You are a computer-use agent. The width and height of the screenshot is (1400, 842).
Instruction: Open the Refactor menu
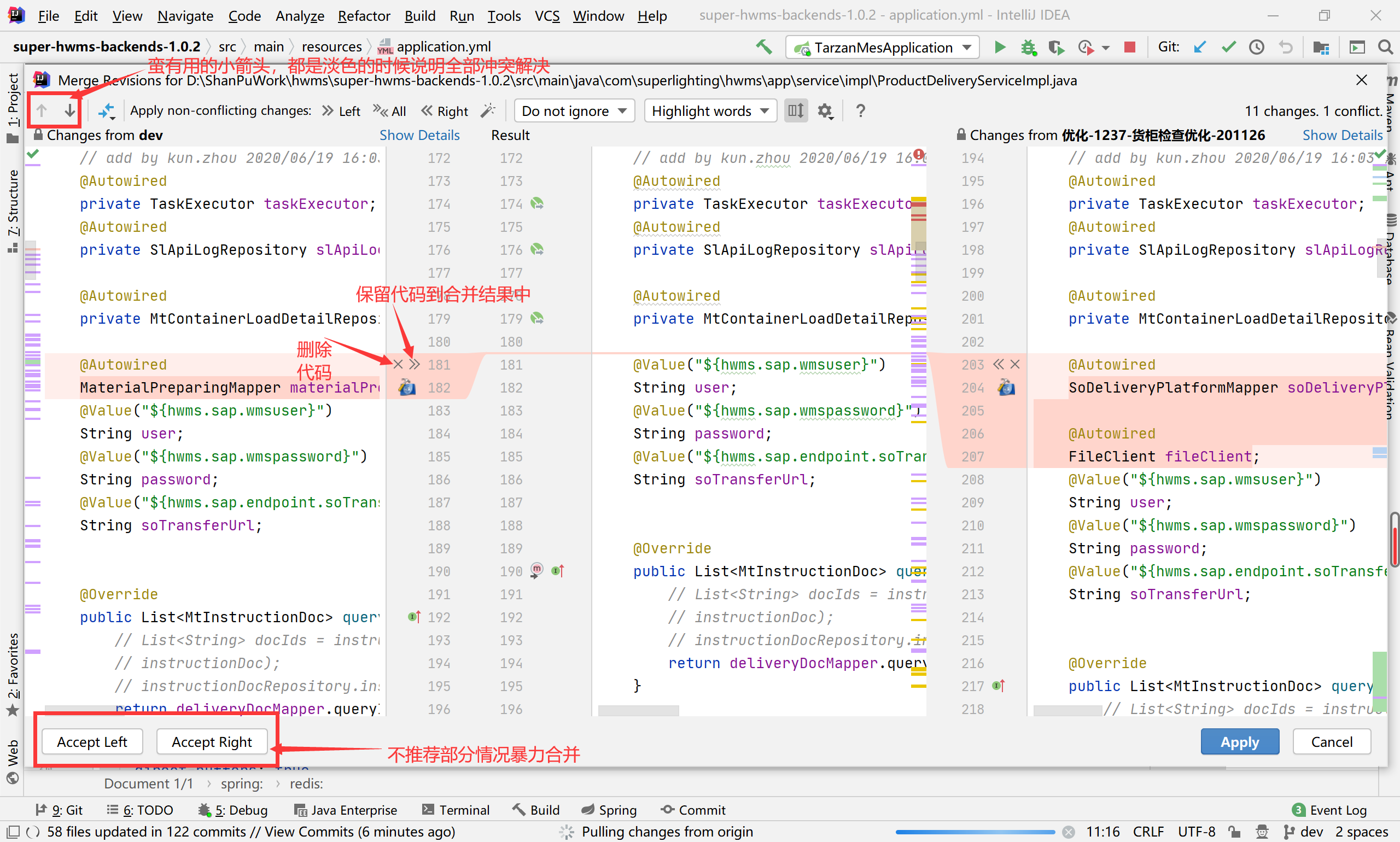point(364,16)
